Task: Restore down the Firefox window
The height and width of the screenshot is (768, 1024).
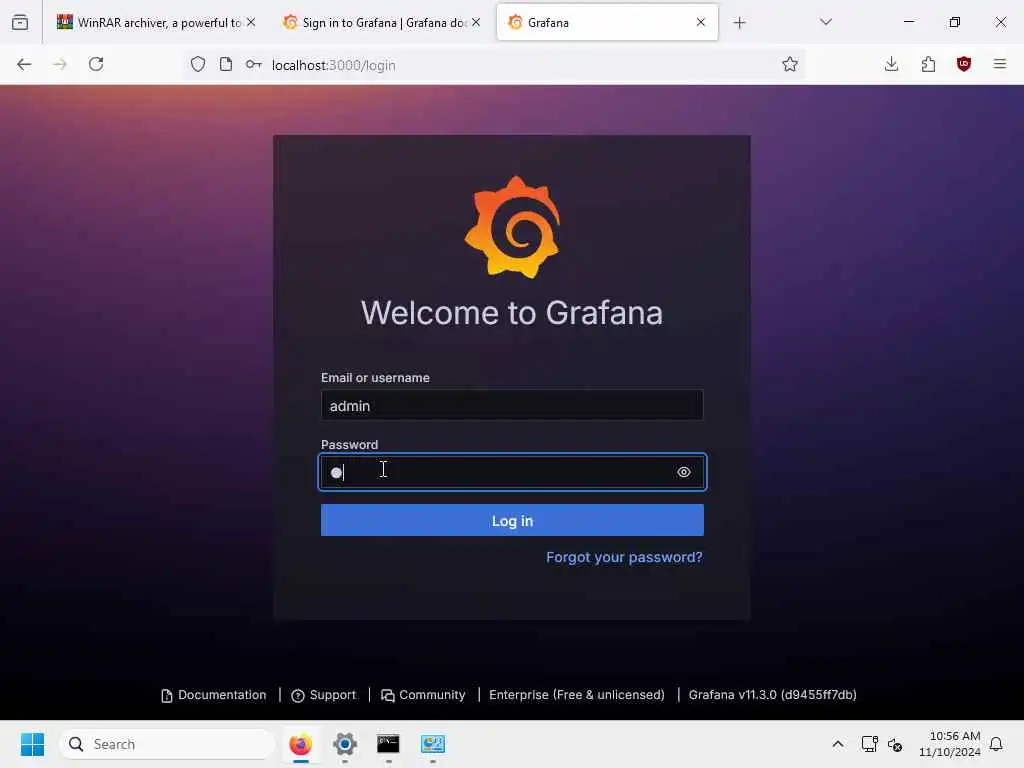Action: (955, 22)
